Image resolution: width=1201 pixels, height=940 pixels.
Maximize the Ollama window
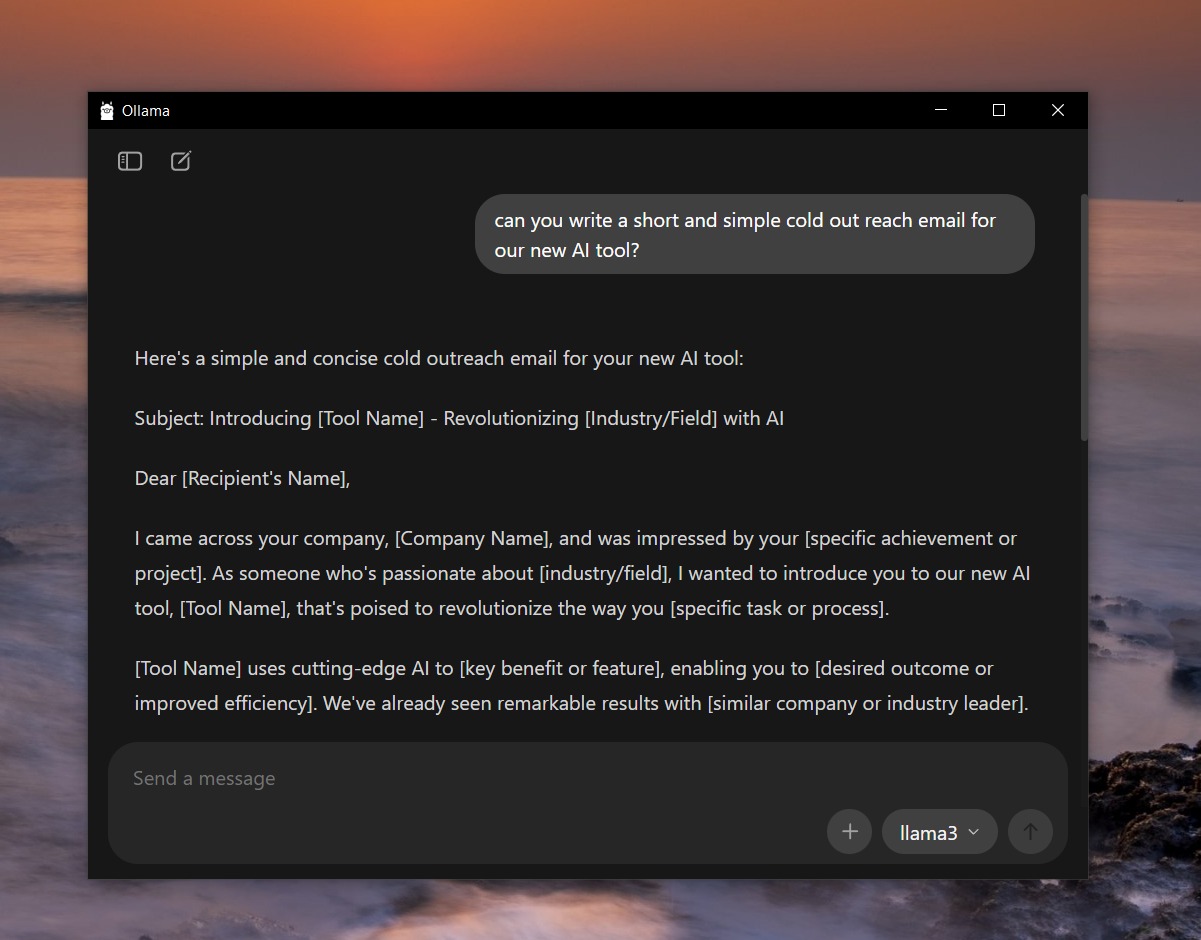pyautogui.click(x=998, y=111)
